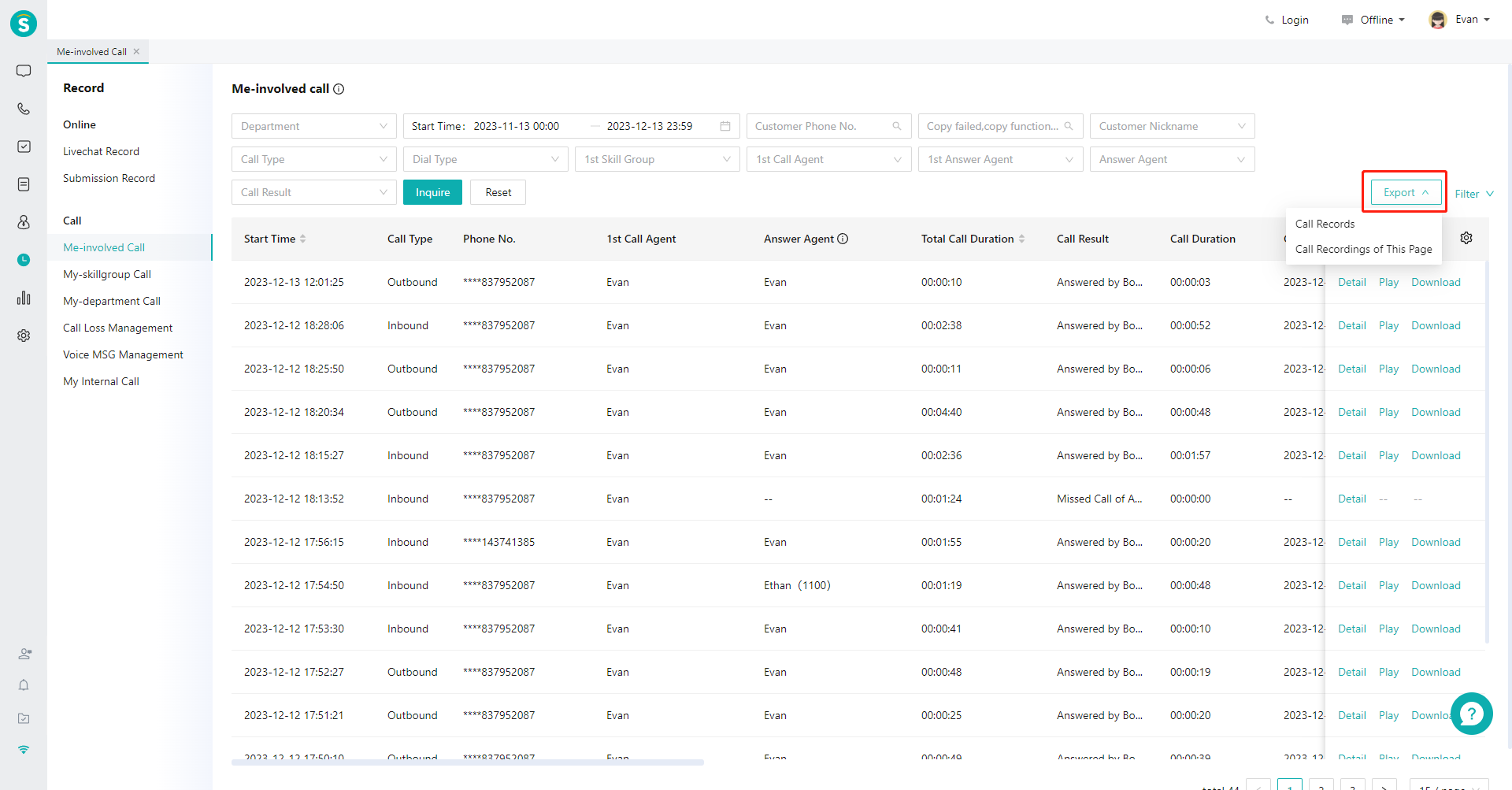Click the calendar icon in Start Time field
Image resolution: width=1512 pixels, height=790 pixels.
pyautogui.click(x=725, y=126)
